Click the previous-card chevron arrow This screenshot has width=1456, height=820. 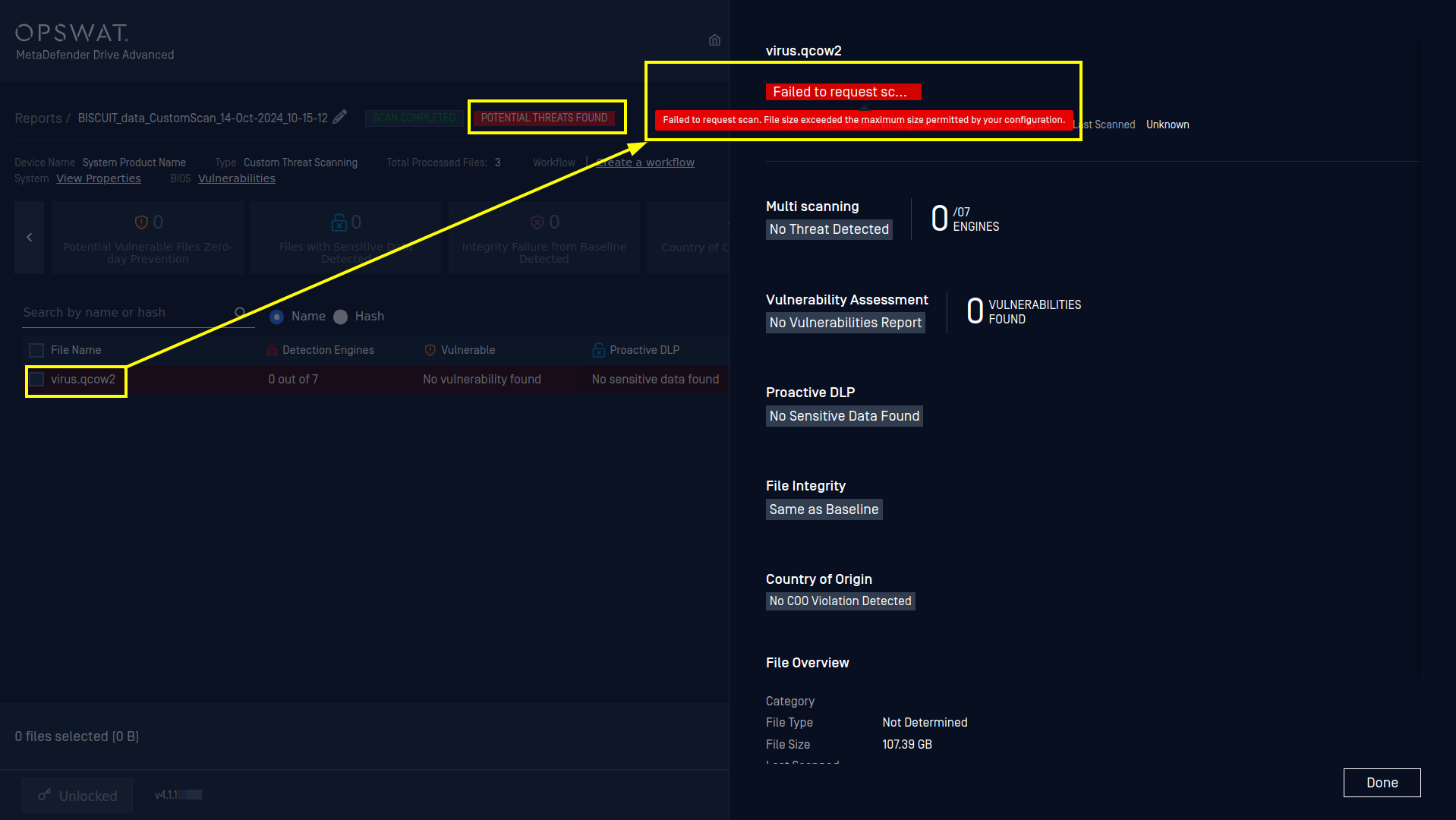[30, 238]
